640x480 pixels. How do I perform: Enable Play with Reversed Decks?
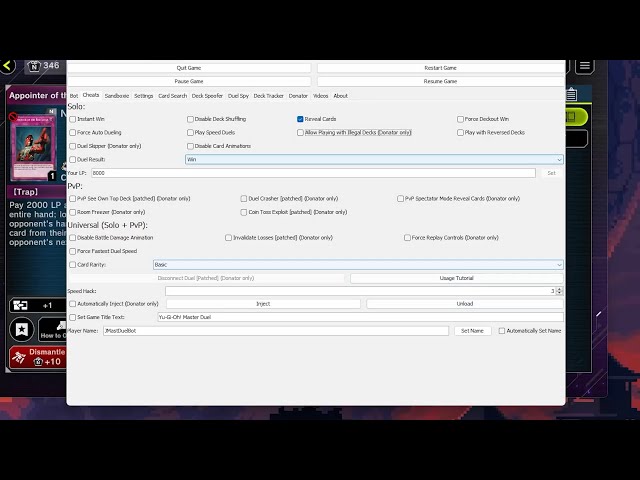click(460, 133)
